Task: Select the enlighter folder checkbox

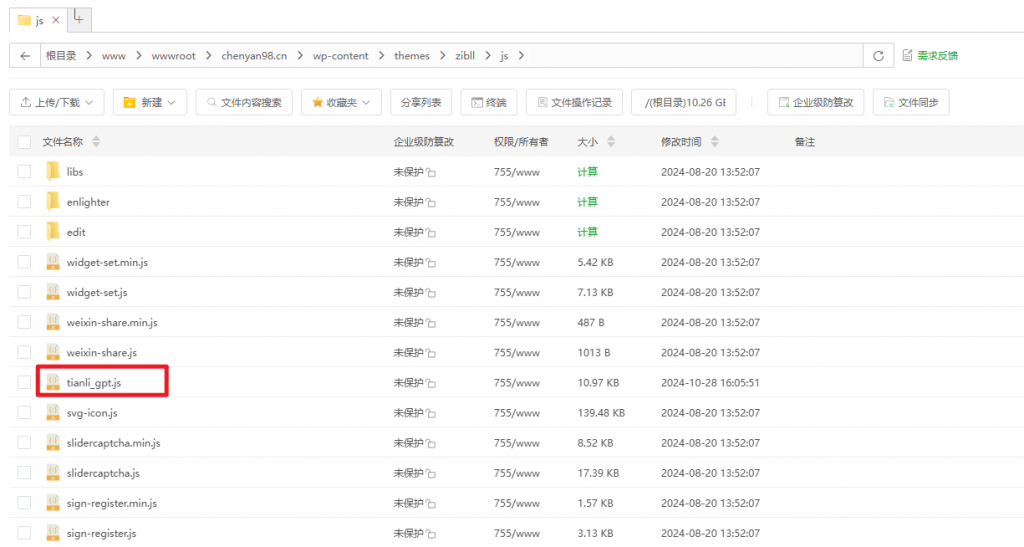Action: pos(24,202)
